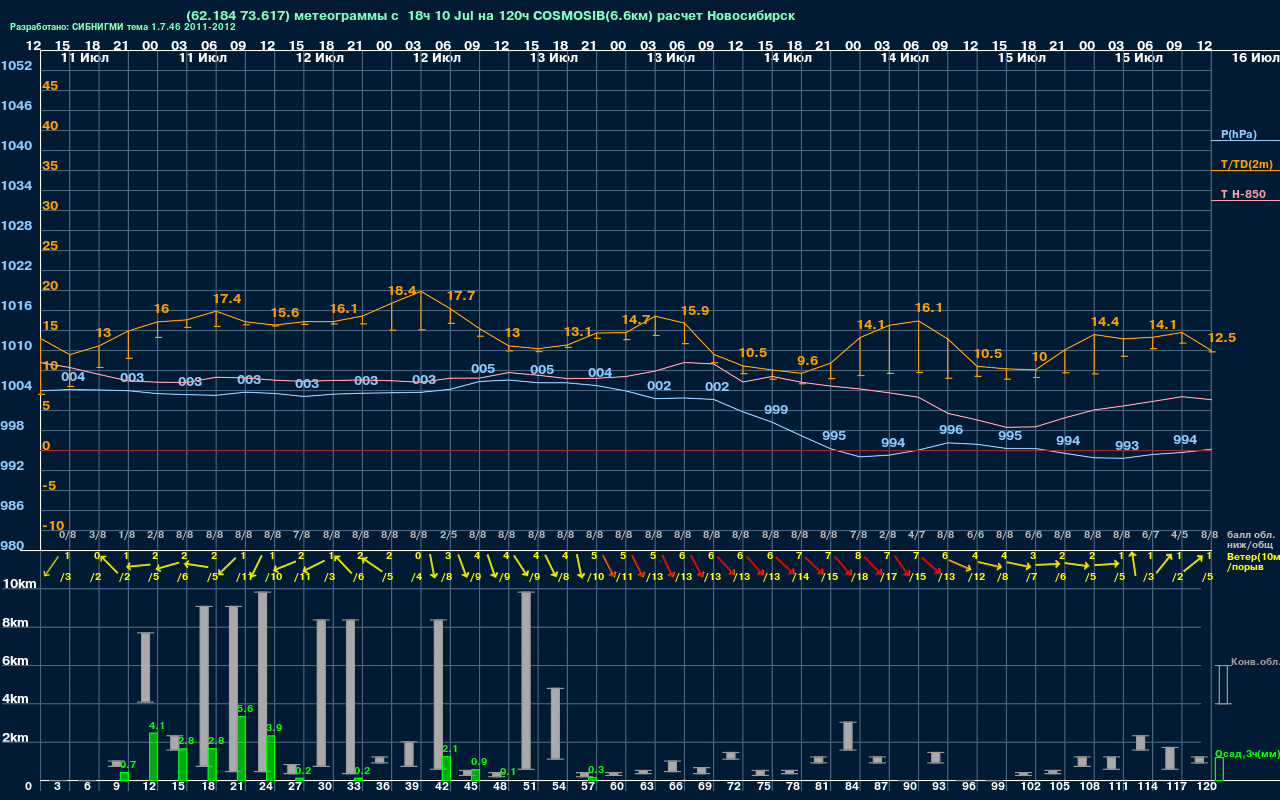Click the red wind arrow with gust /17
The width and height of the screenshot is (1280, 800).
pos(875,568)
